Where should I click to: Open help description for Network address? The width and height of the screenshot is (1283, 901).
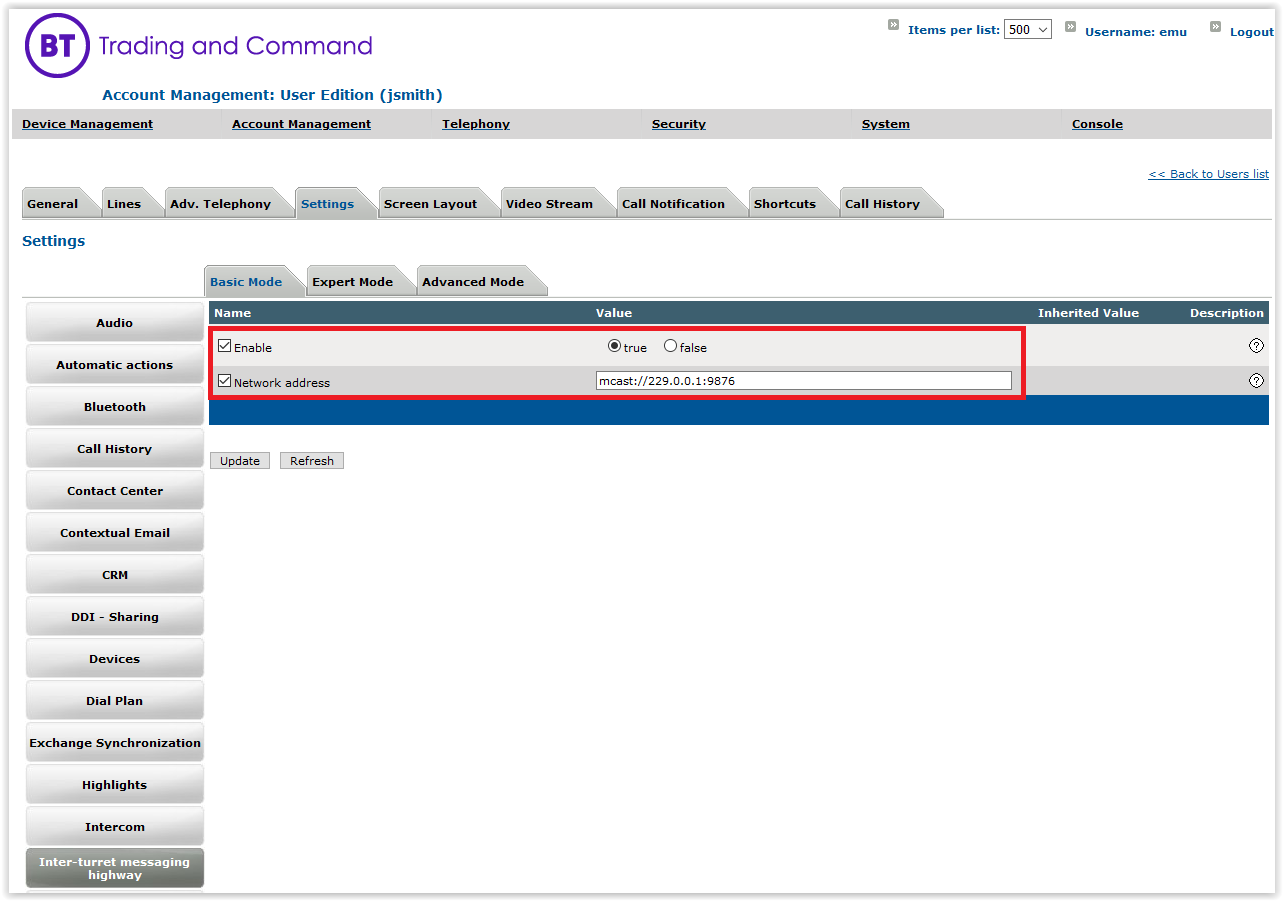[1256, 381]
